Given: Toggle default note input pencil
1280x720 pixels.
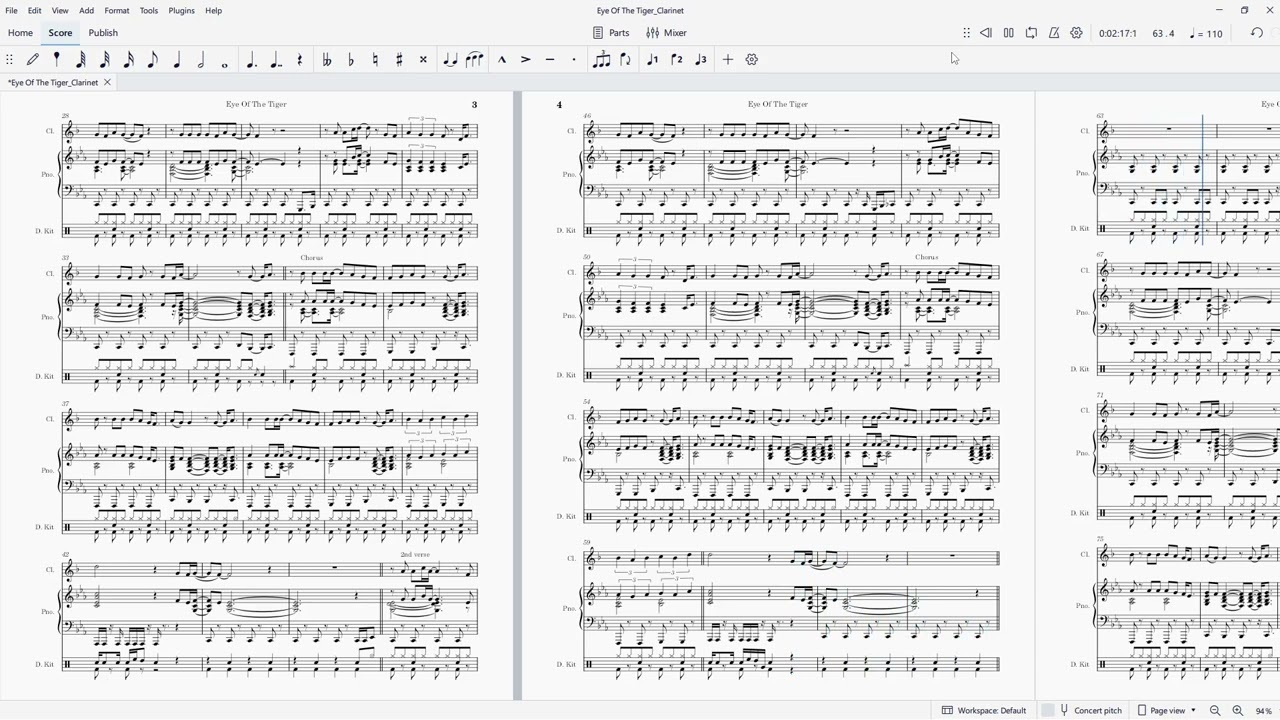Looking at the screenshot, I should [33, 60].
